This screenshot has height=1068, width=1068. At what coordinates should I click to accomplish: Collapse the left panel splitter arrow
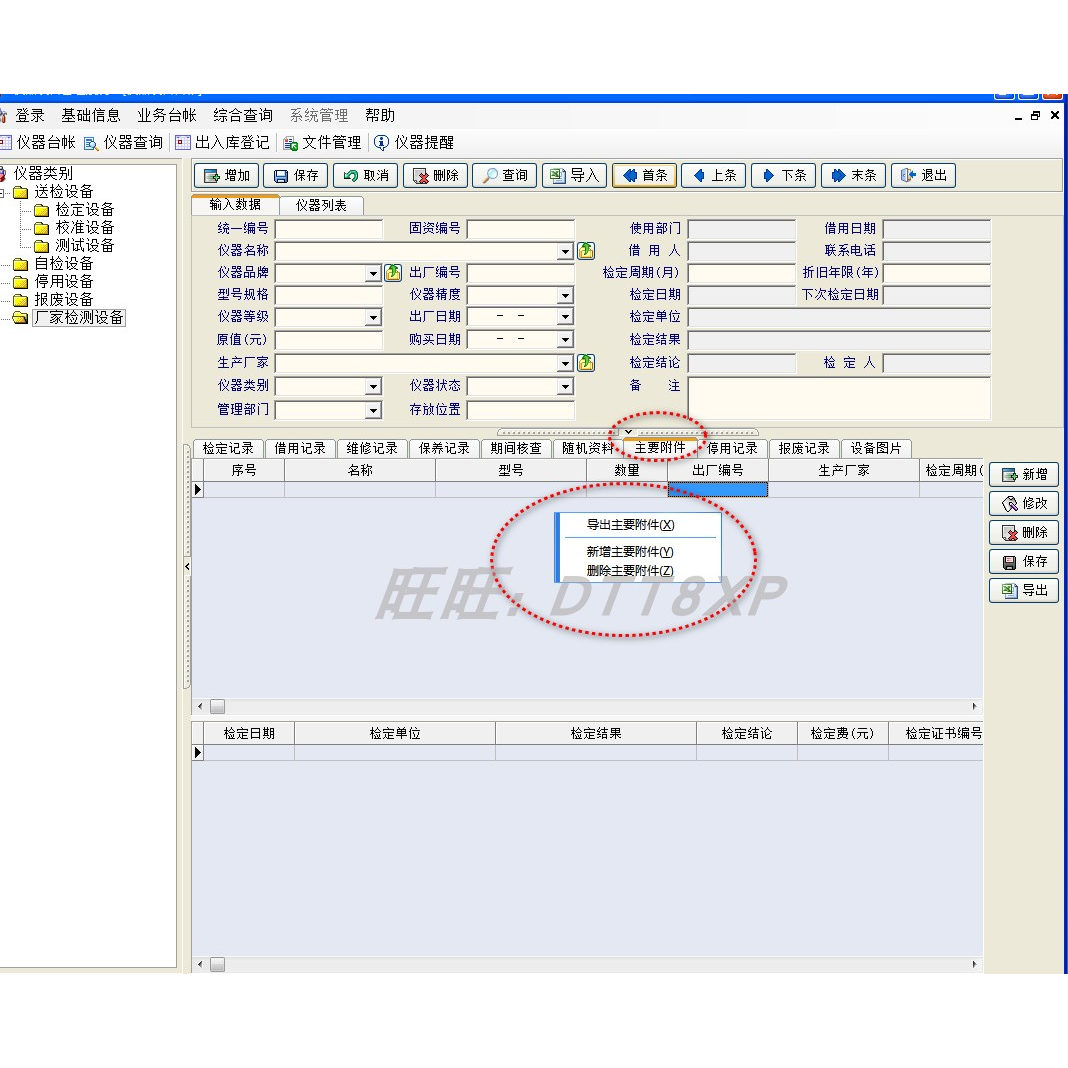(x=187, y=567)
